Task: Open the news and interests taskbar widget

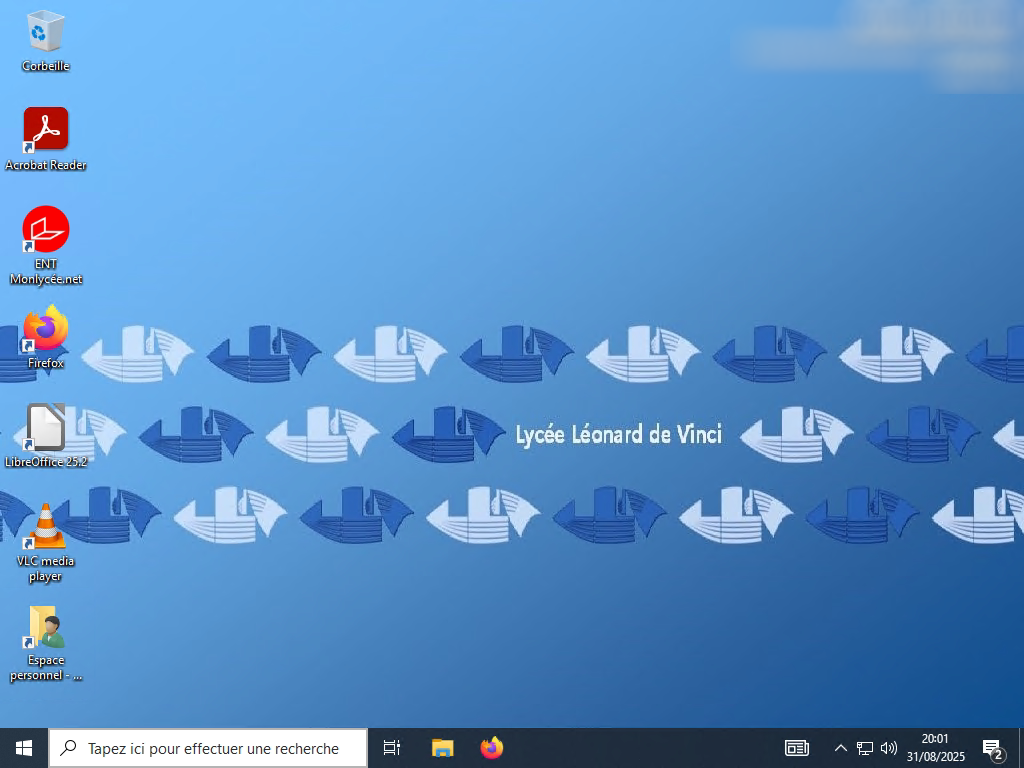Action: click(x=797, y=748)
